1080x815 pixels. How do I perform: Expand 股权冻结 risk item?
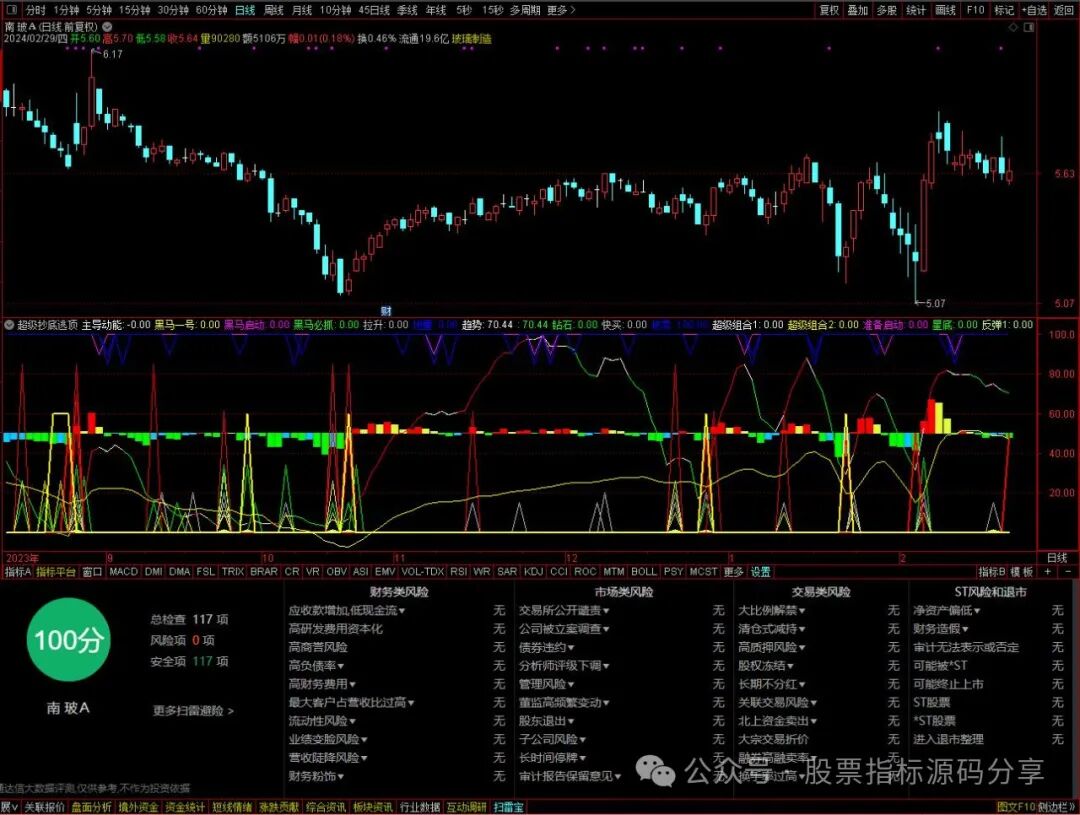tap(766, 666)
